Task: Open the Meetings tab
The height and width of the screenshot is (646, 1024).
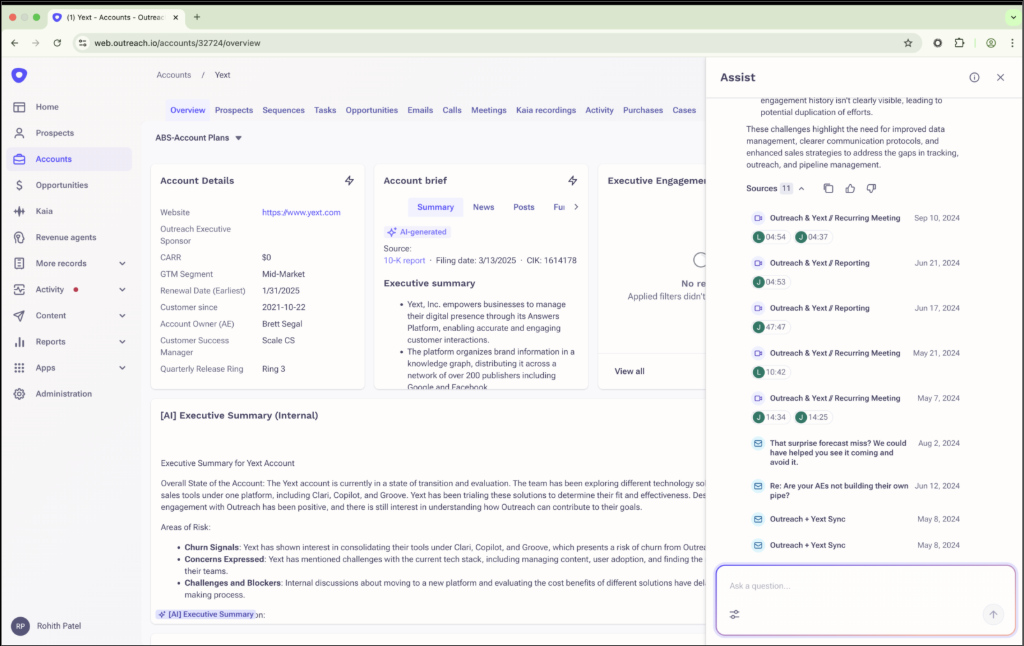Action: (x=488, y=110)
